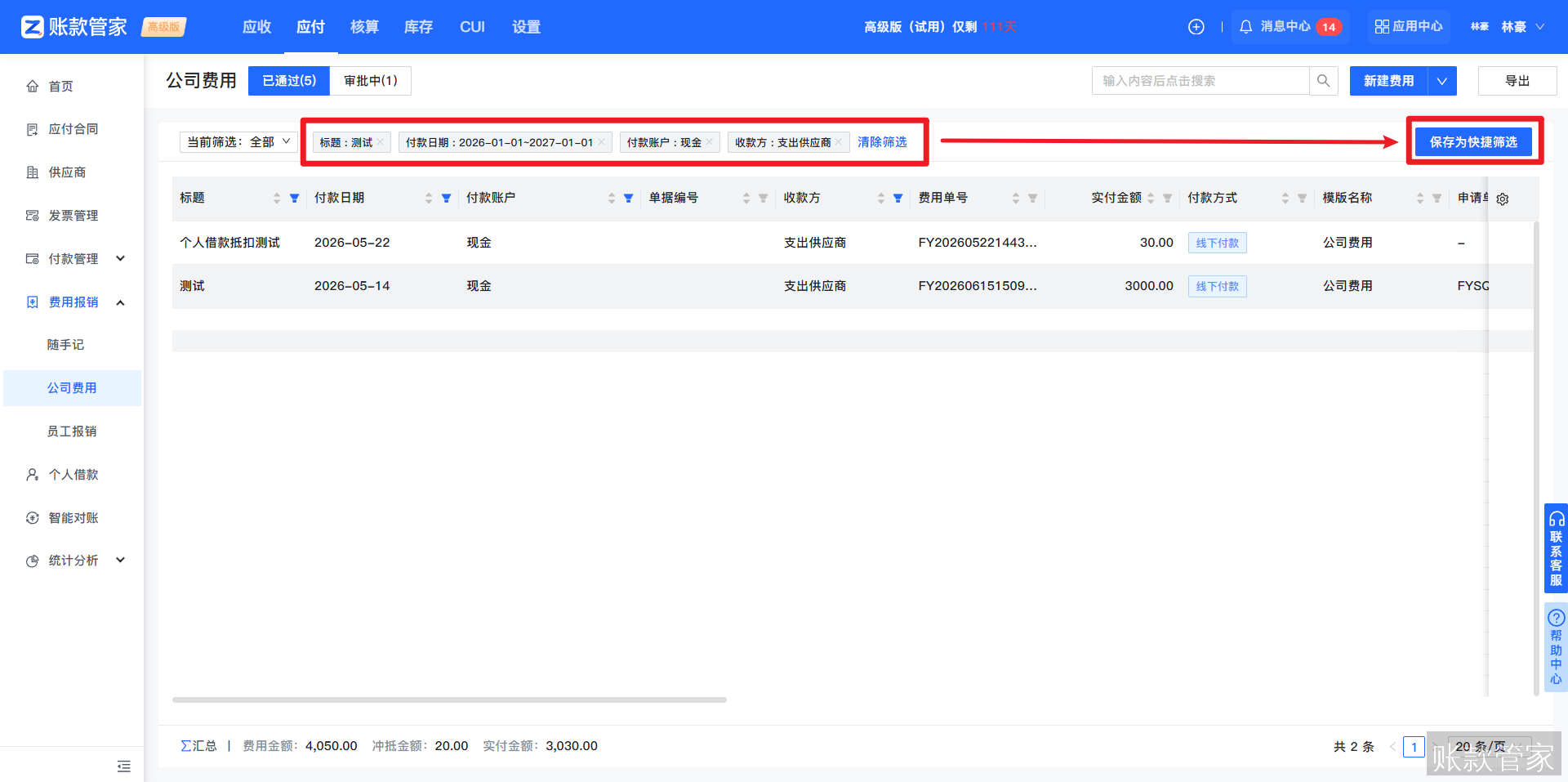Open 应付合同 in sidebar
The width and height of the screenshot is (1568, 782).
[72, 129]
